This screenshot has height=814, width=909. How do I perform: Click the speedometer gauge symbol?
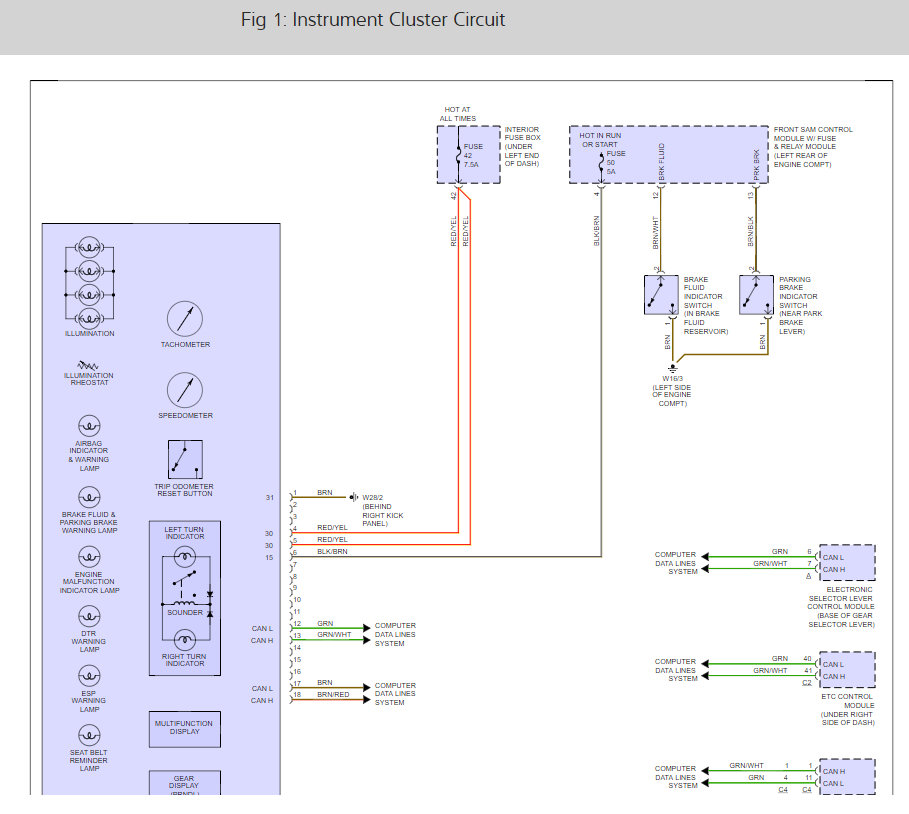pos(185,389)
